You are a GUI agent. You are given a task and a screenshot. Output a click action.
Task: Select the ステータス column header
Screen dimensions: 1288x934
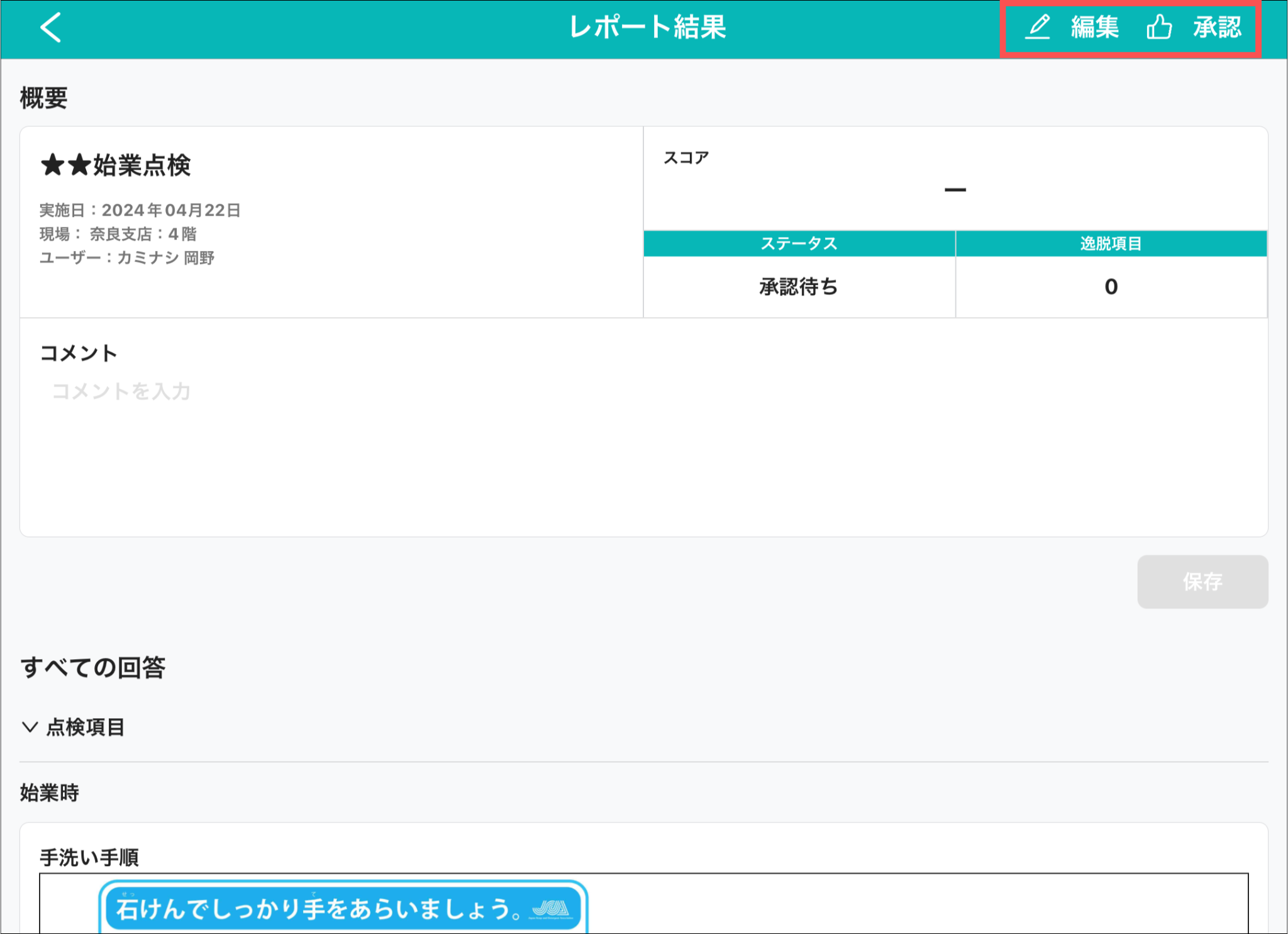[x=799, y=243]
